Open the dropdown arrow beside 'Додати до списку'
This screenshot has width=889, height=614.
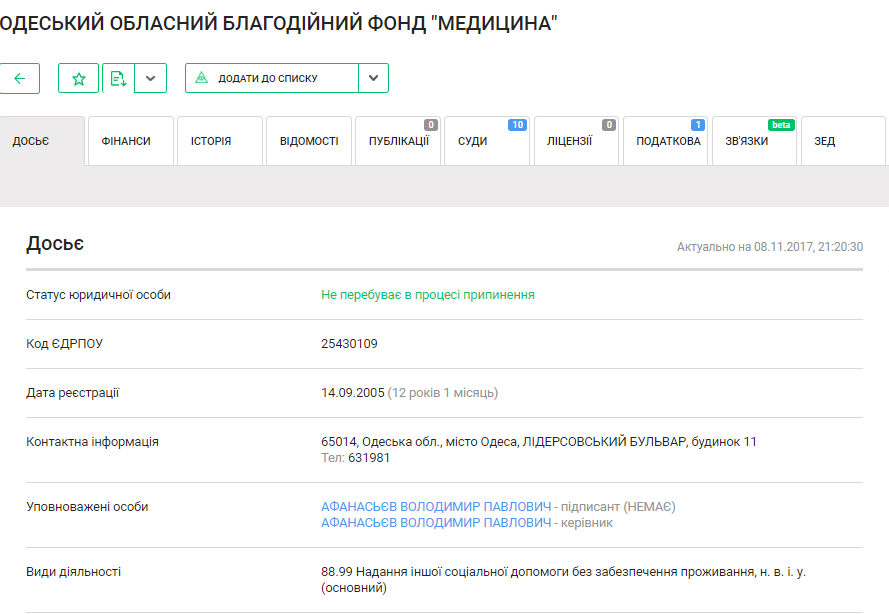(x=373, y=78)
